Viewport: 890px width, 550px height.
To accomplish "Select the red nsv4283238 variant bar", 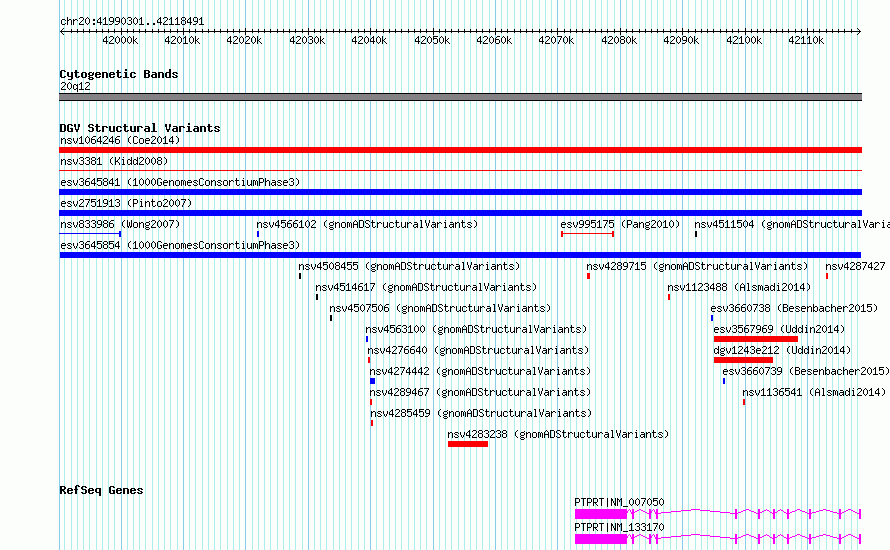I will (x=468, y=444).
